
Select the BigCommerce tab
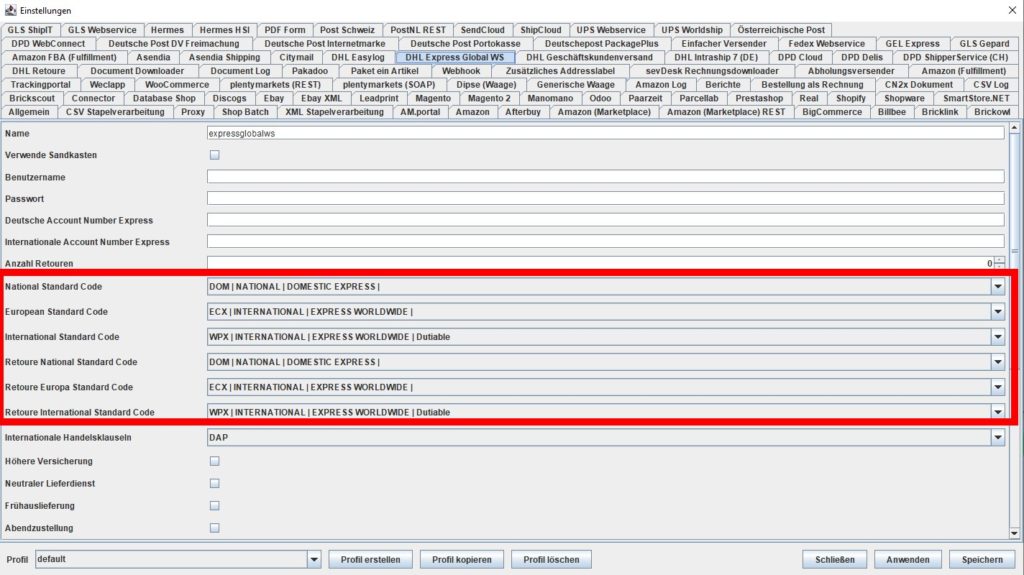pyautogui.click(x=832, y=112)
